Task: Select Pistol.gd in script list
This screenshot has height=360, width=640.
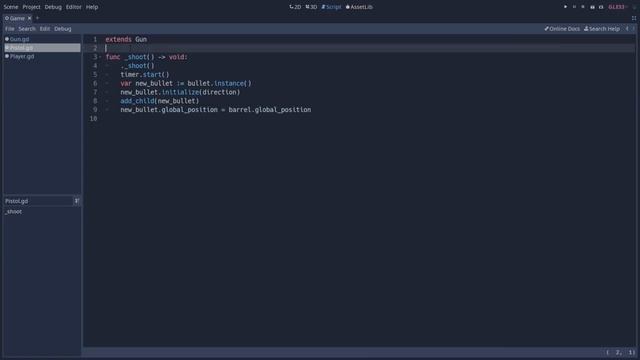Action: 42,48
